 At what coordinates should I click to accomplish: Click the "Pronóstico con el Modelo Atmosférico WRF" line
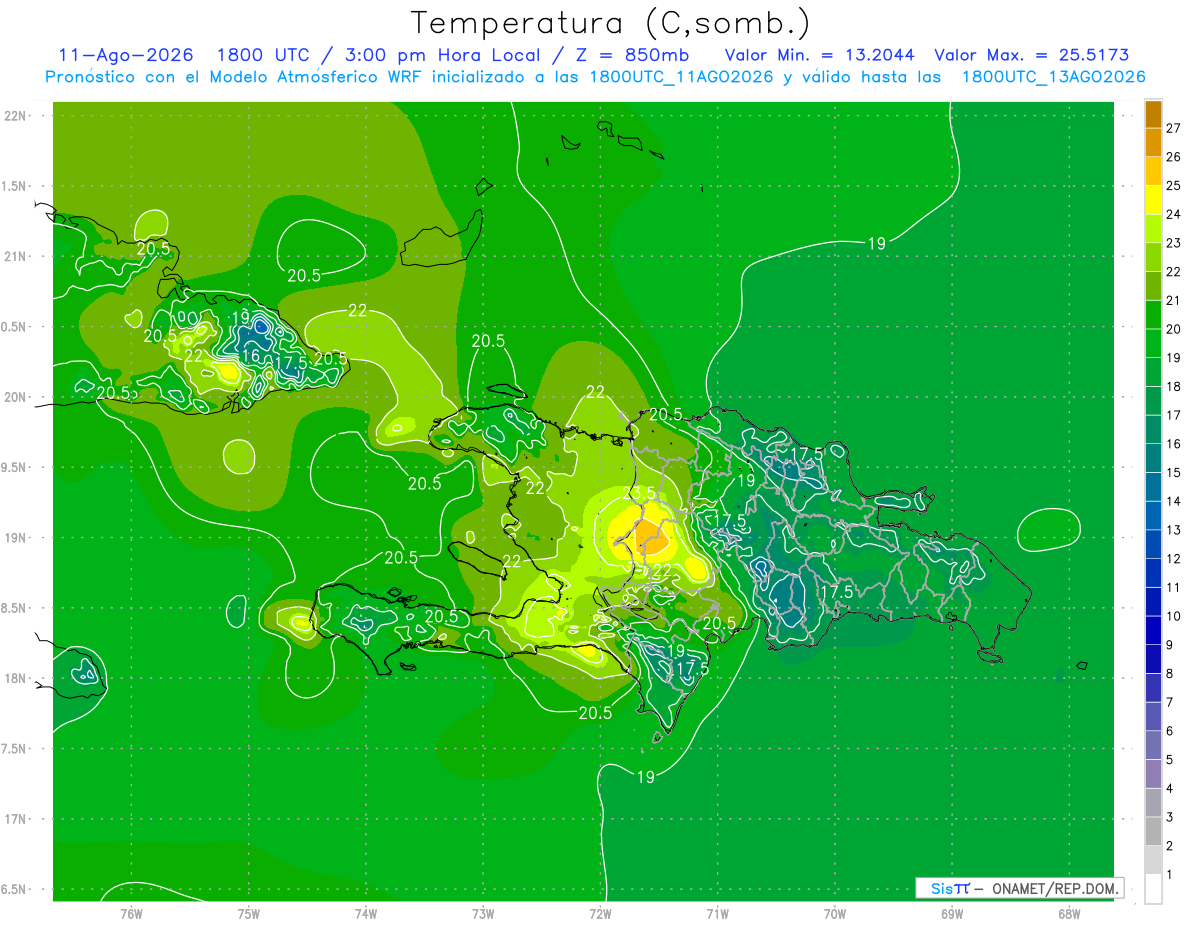click(595, 77)
